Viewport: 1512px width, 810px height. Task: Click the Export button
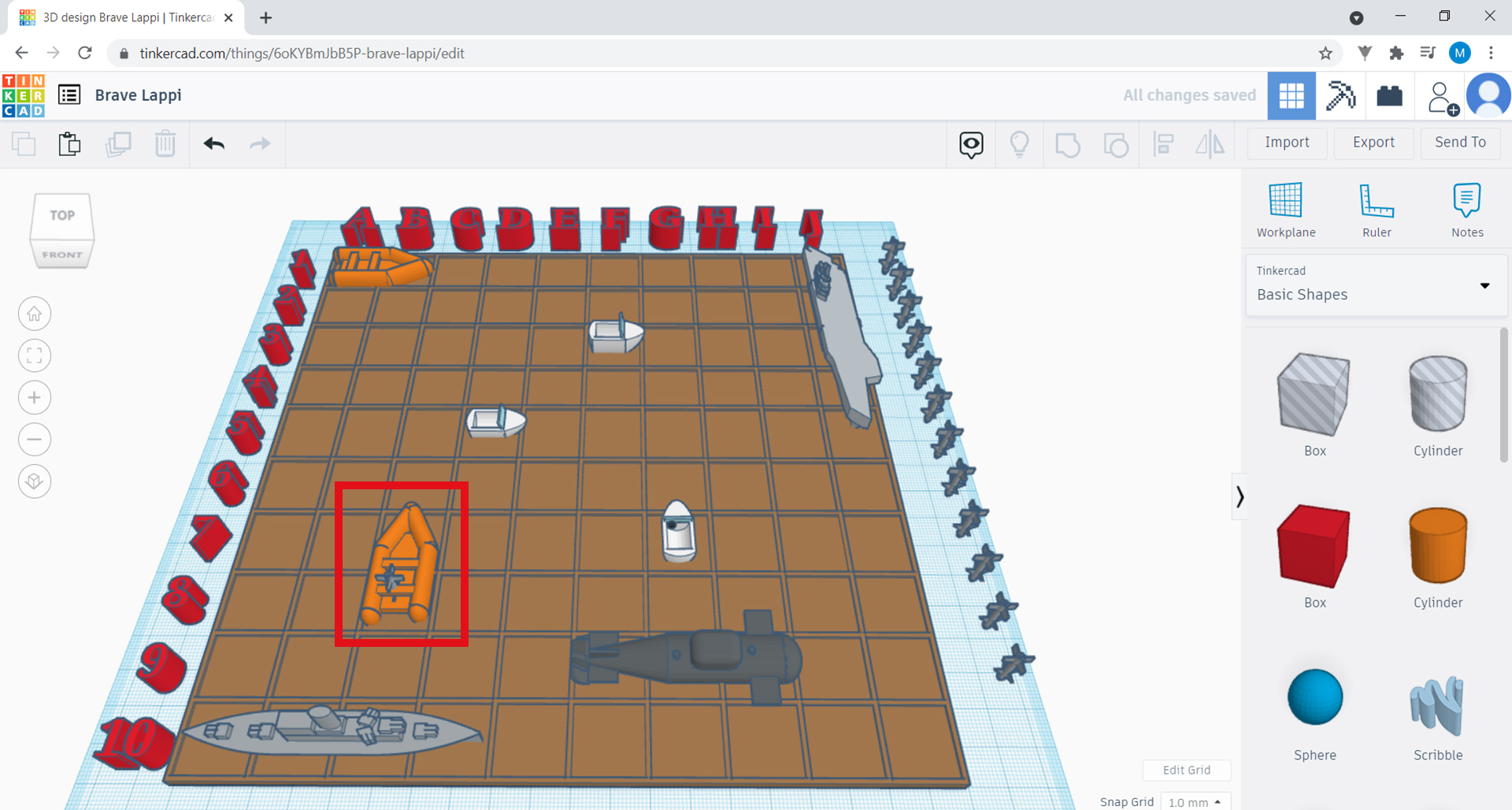pos(1373,143)
